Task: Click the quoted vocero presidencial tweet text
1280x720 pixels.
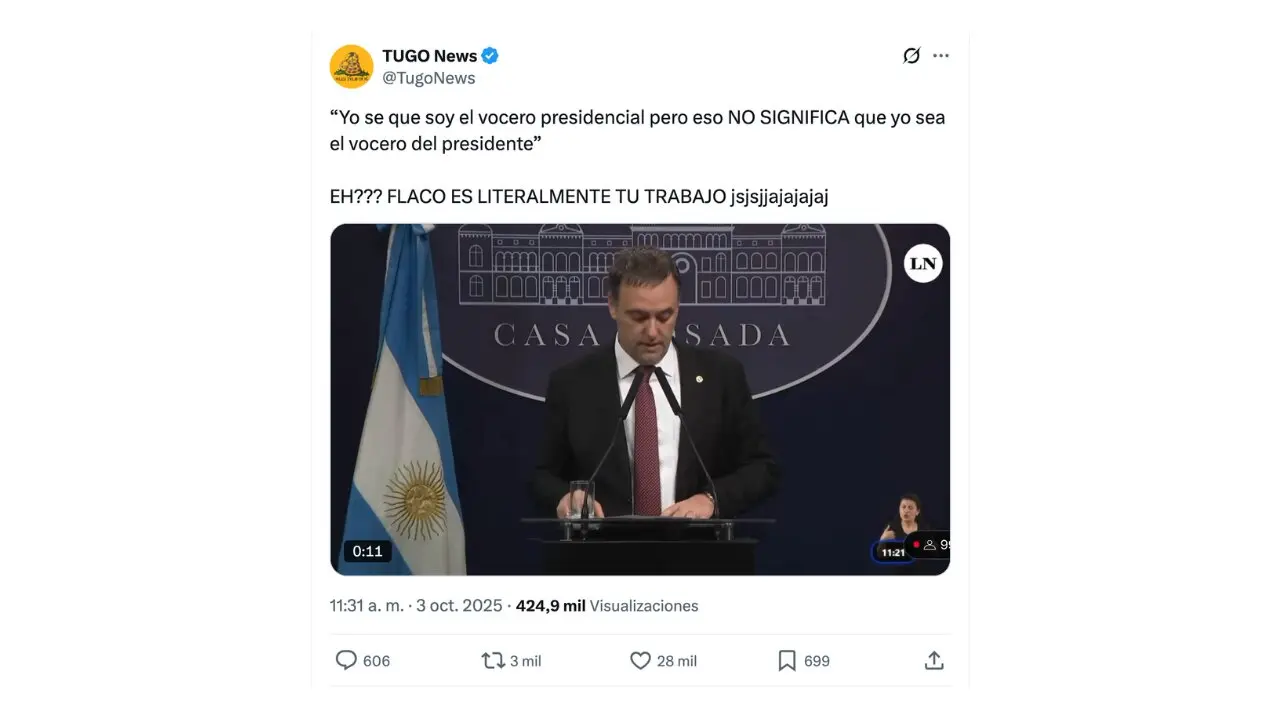Action: tap(637, 130)
